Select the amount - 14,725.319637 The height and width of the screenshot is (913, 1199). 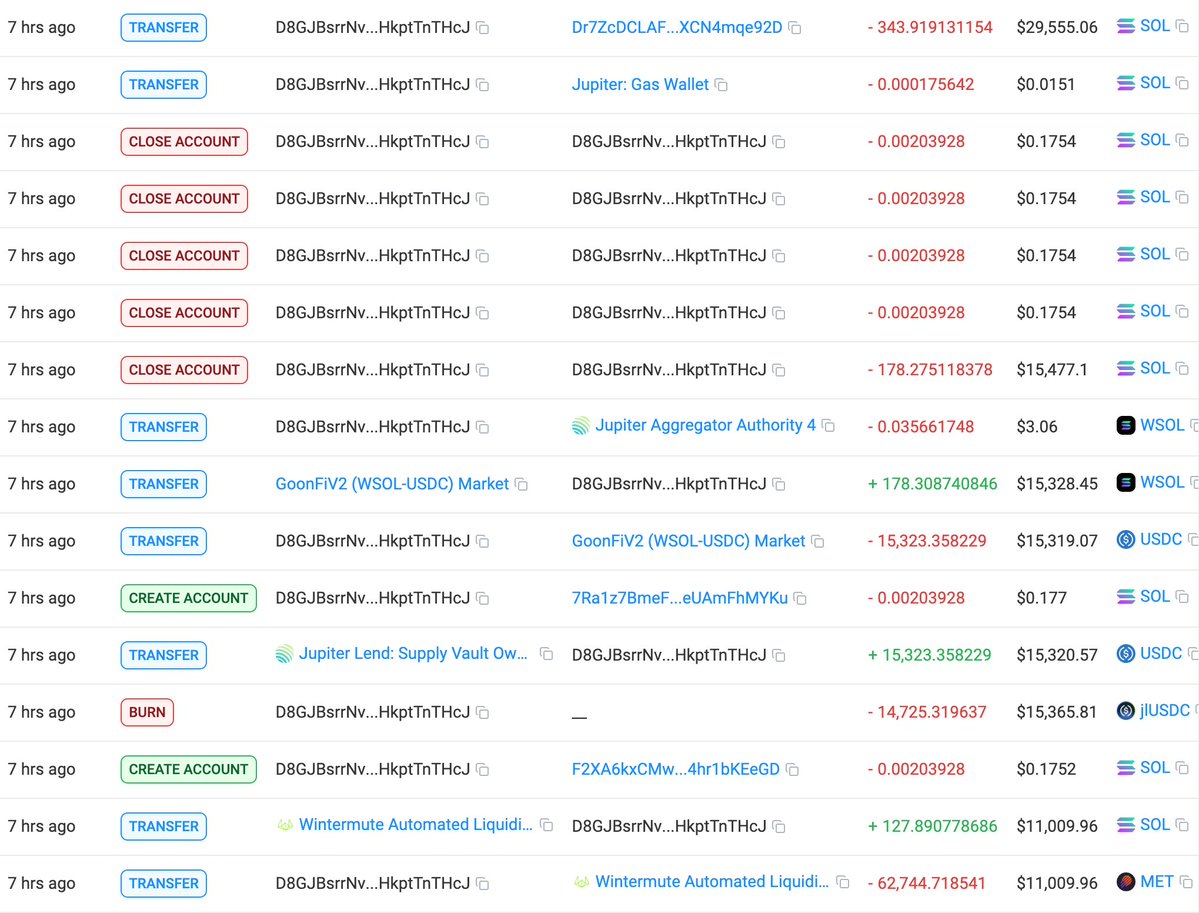tap(927, 712)
